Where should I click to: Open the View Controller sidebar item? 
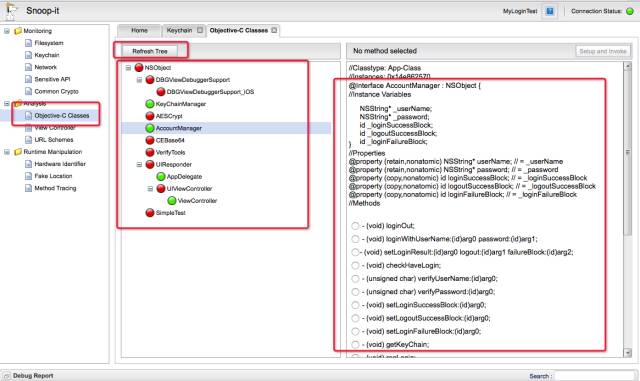(x=55, y=128)
